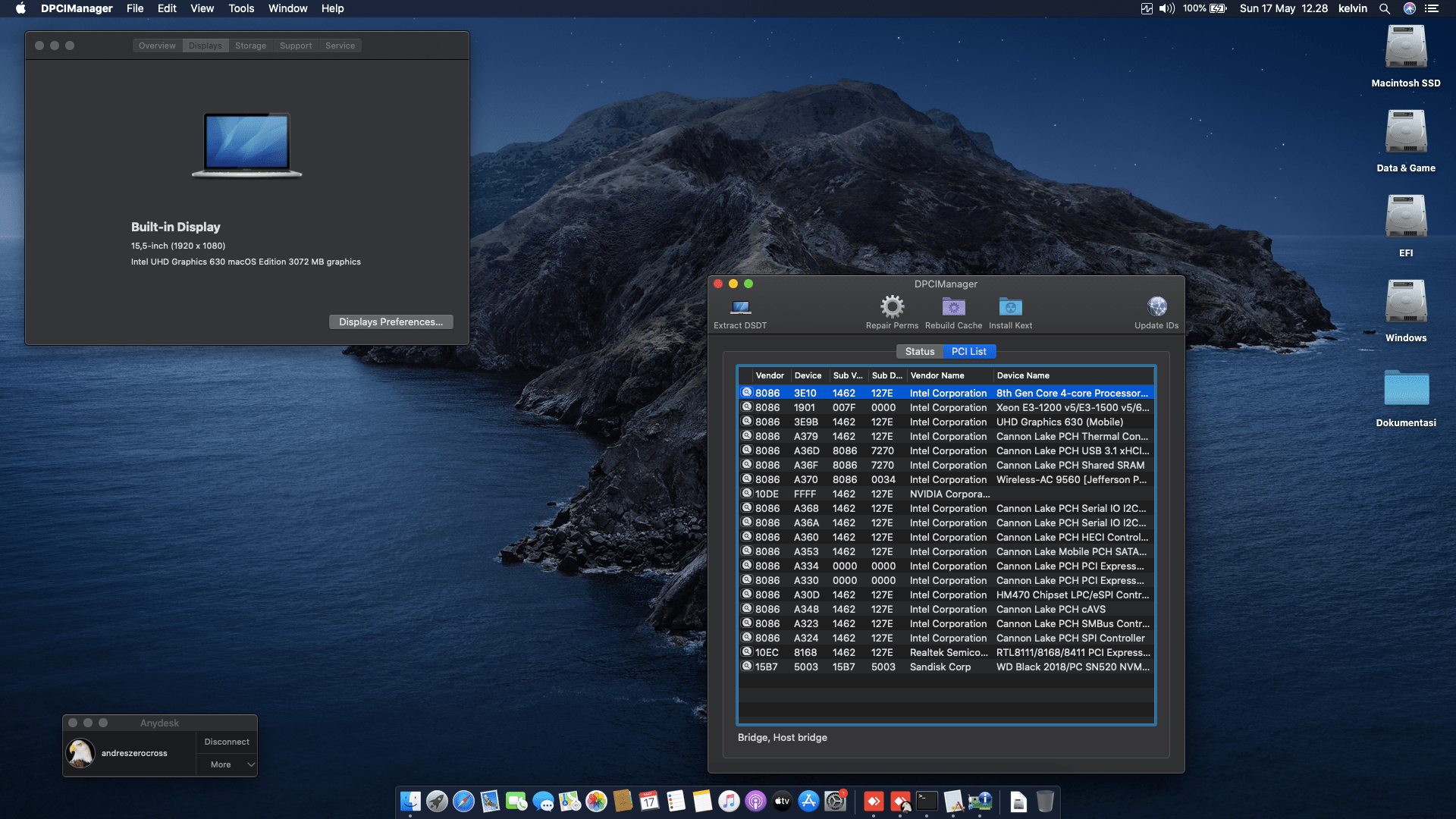Image resolution: width=1456 pixels, height=819 pixels.
Task: Open the File menu
Action: pos(135,8)
